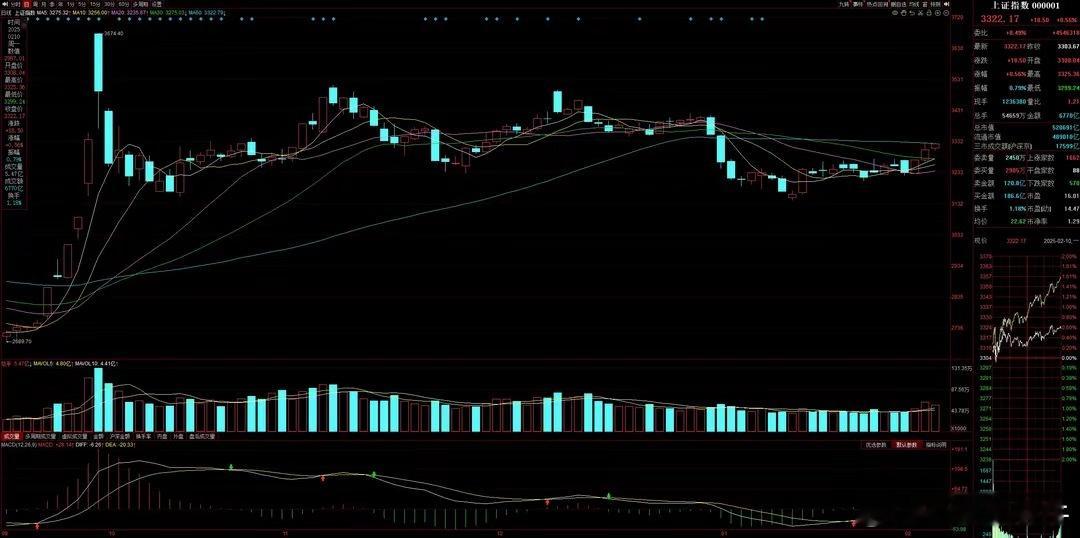Click the 优选参数 button in MACD panel

click(x=877, y=445)
